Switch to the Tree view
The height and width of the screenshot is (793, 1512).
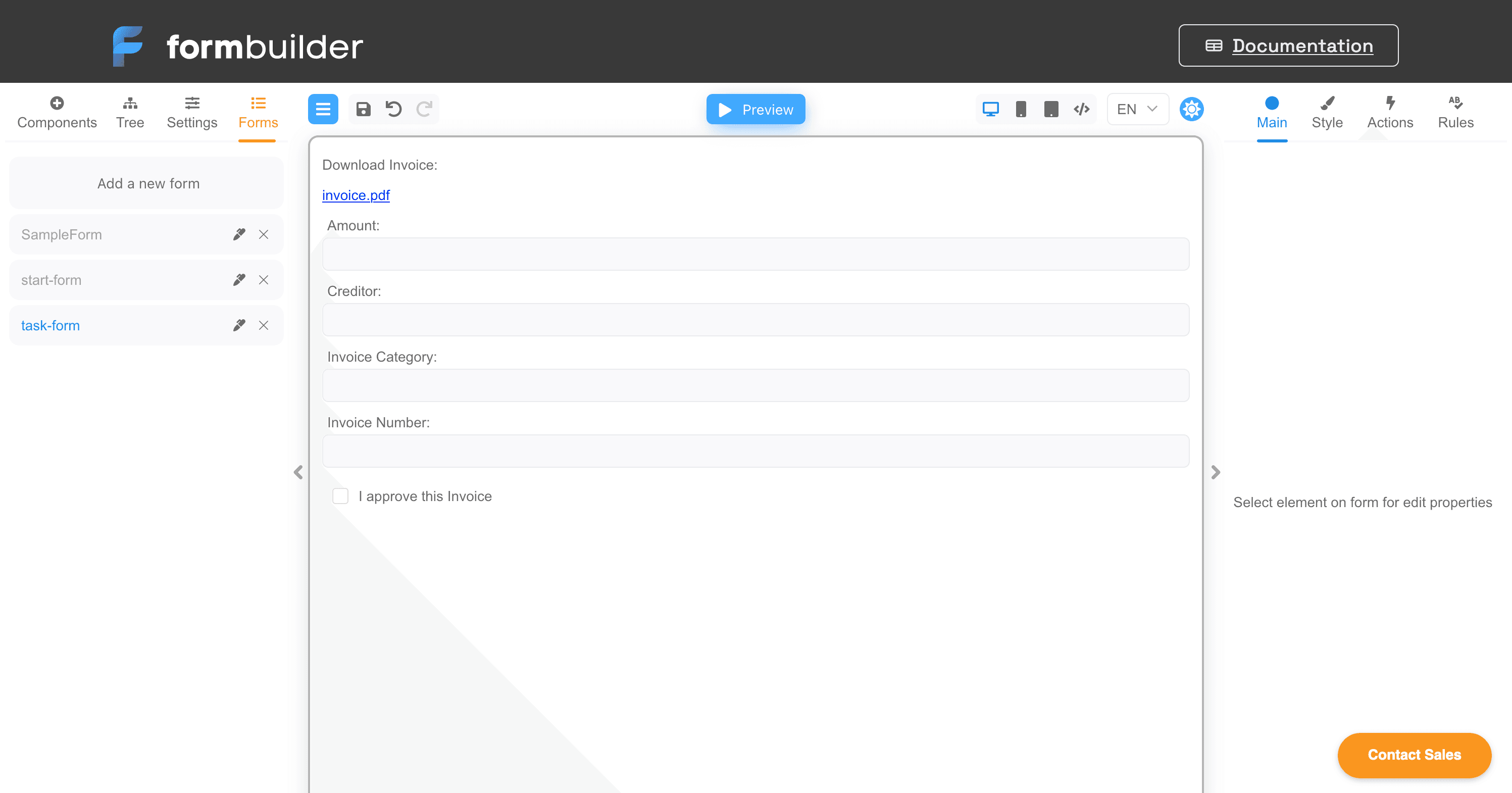(130, 112)
